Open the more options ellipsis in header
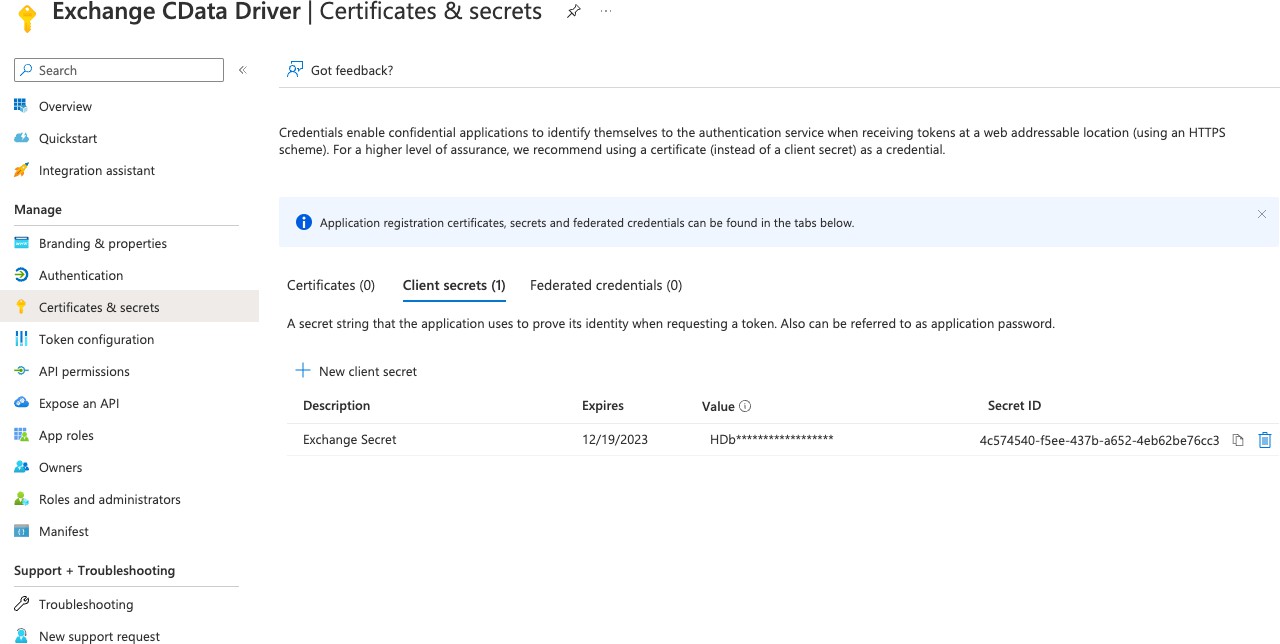 (x=606, y=12)
